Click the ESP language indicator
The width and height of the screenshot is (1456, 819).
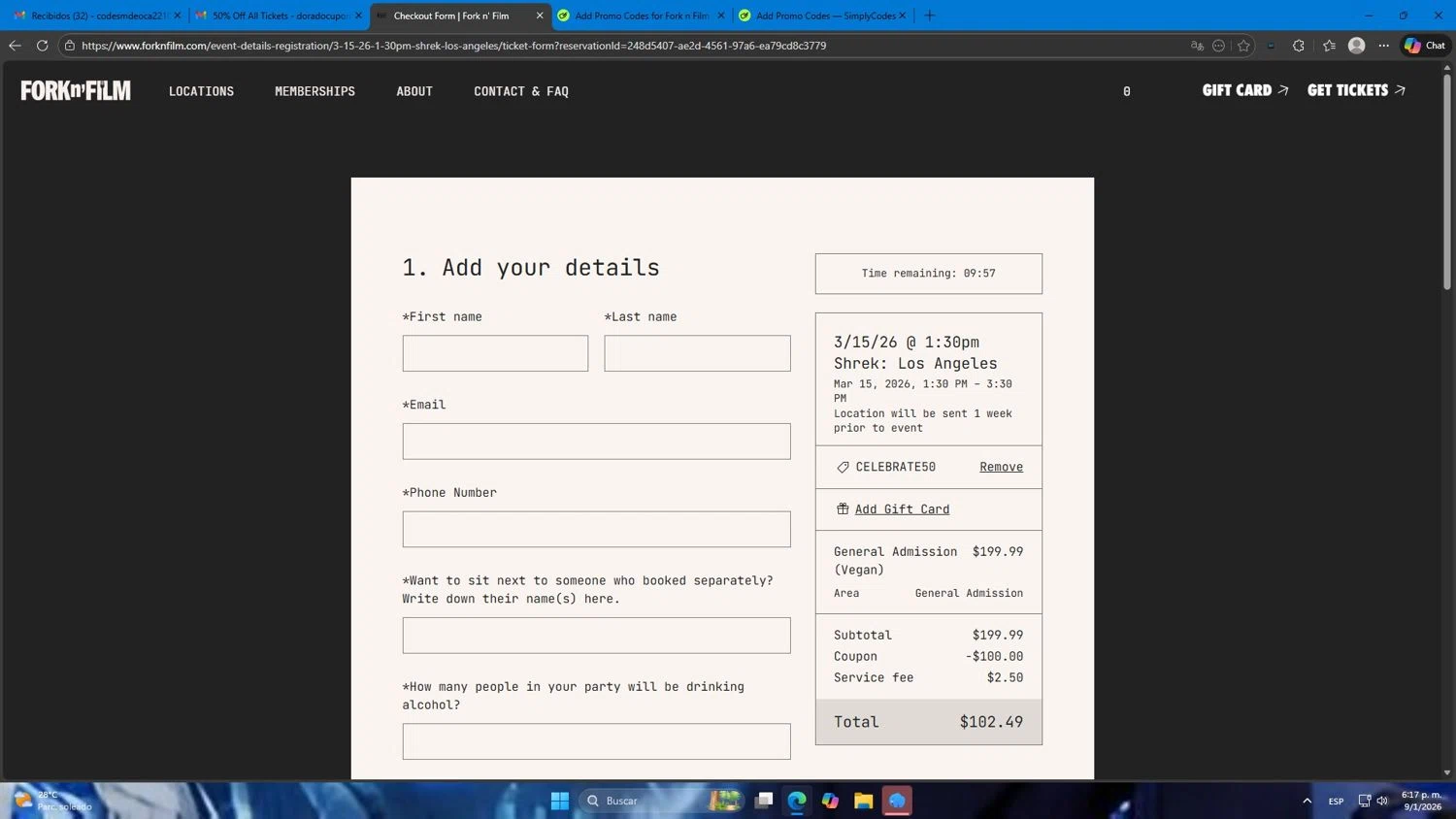(x=1336, y=802)
